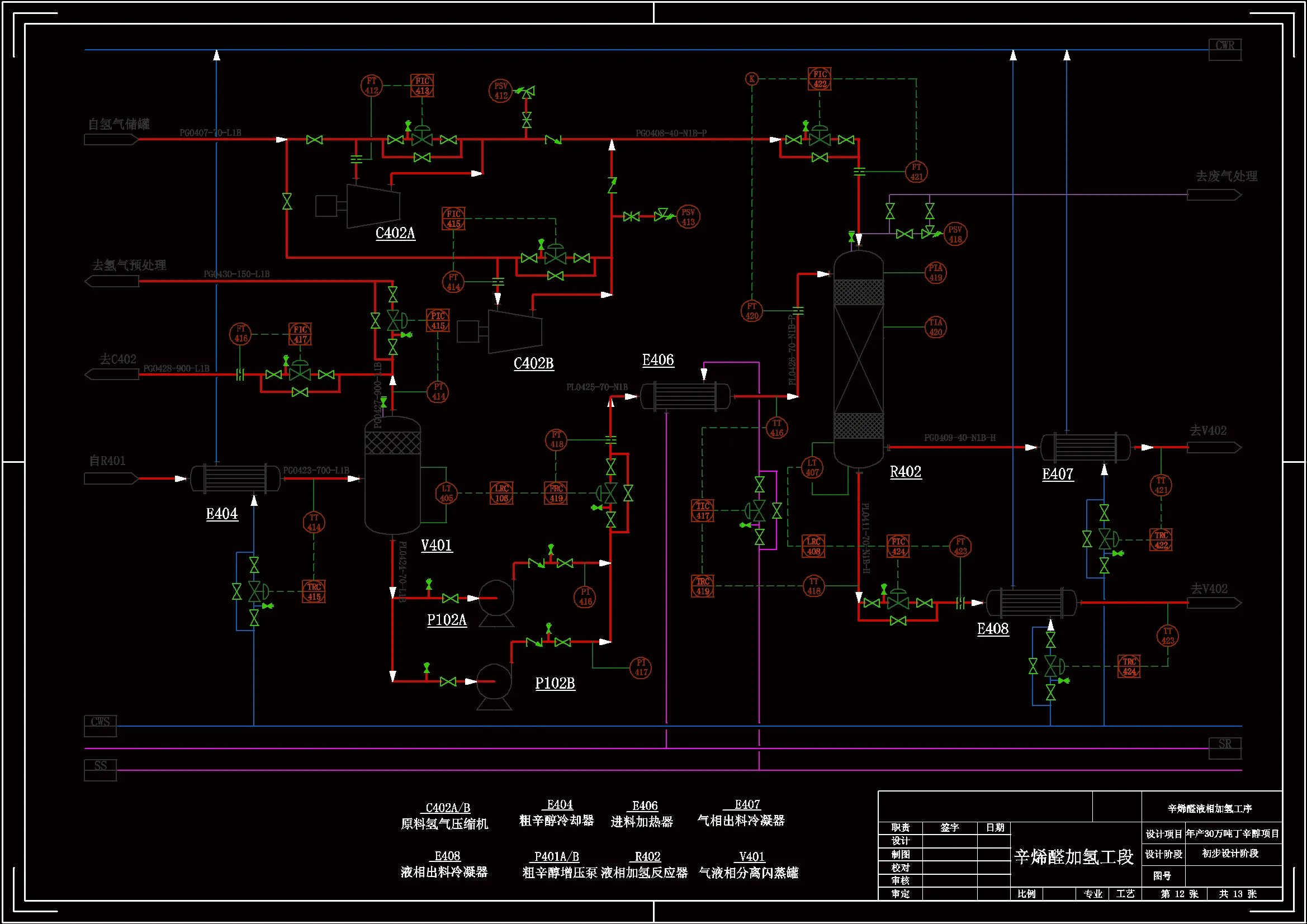Click the 去废气处理 off-page arrow tag
The image size is (1307, 924).
coord(1213,195)
